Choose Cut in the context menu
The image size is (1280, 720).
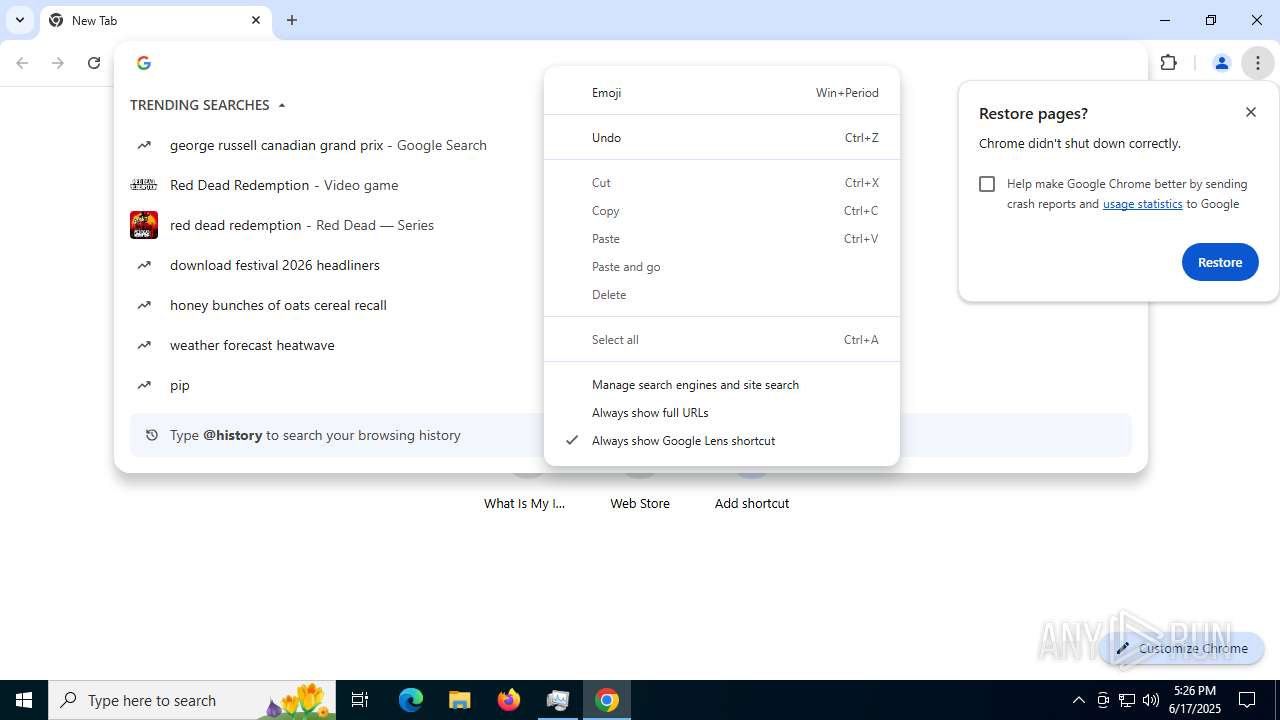click(x=722, y=183)
